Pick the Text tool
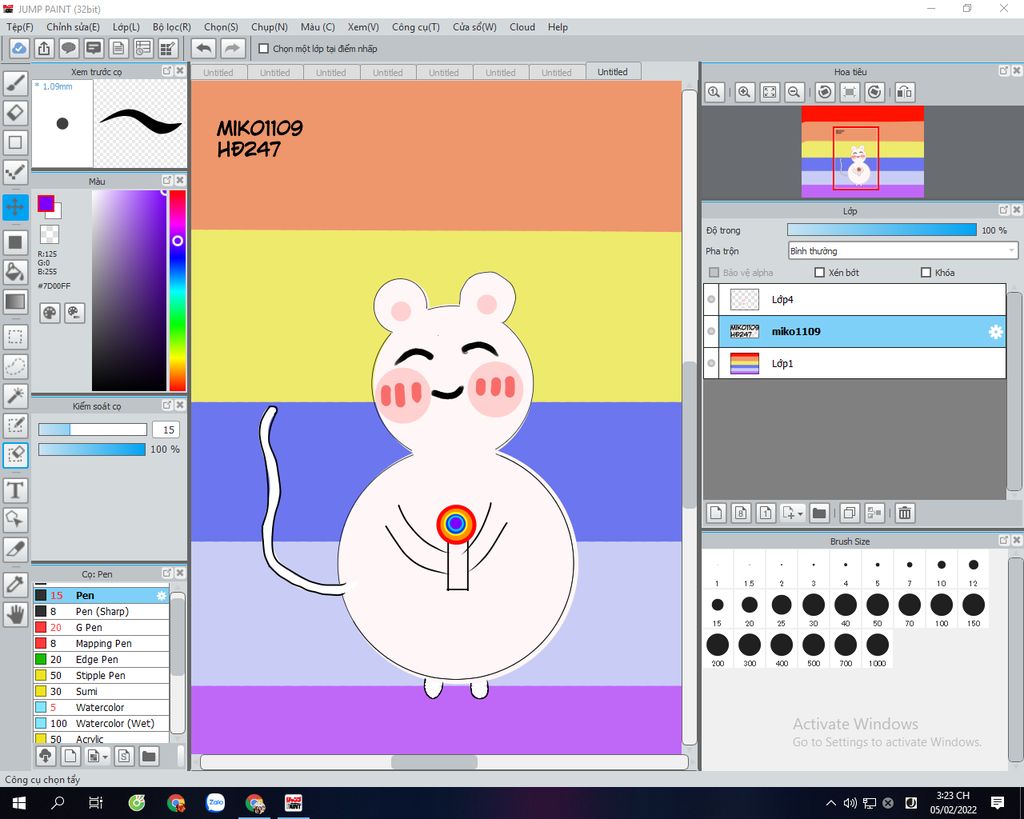Screen dimensions: 1024x819 [15, 490]
